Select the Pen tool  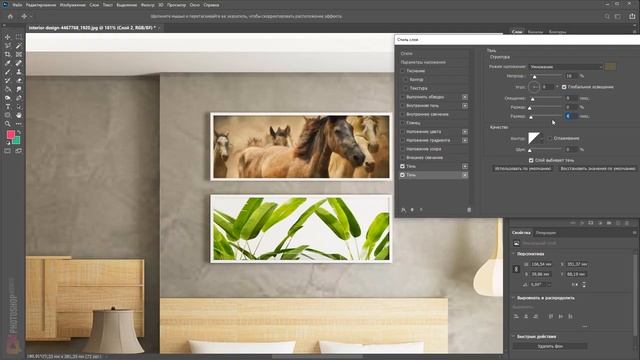click(x=19, y=98)
